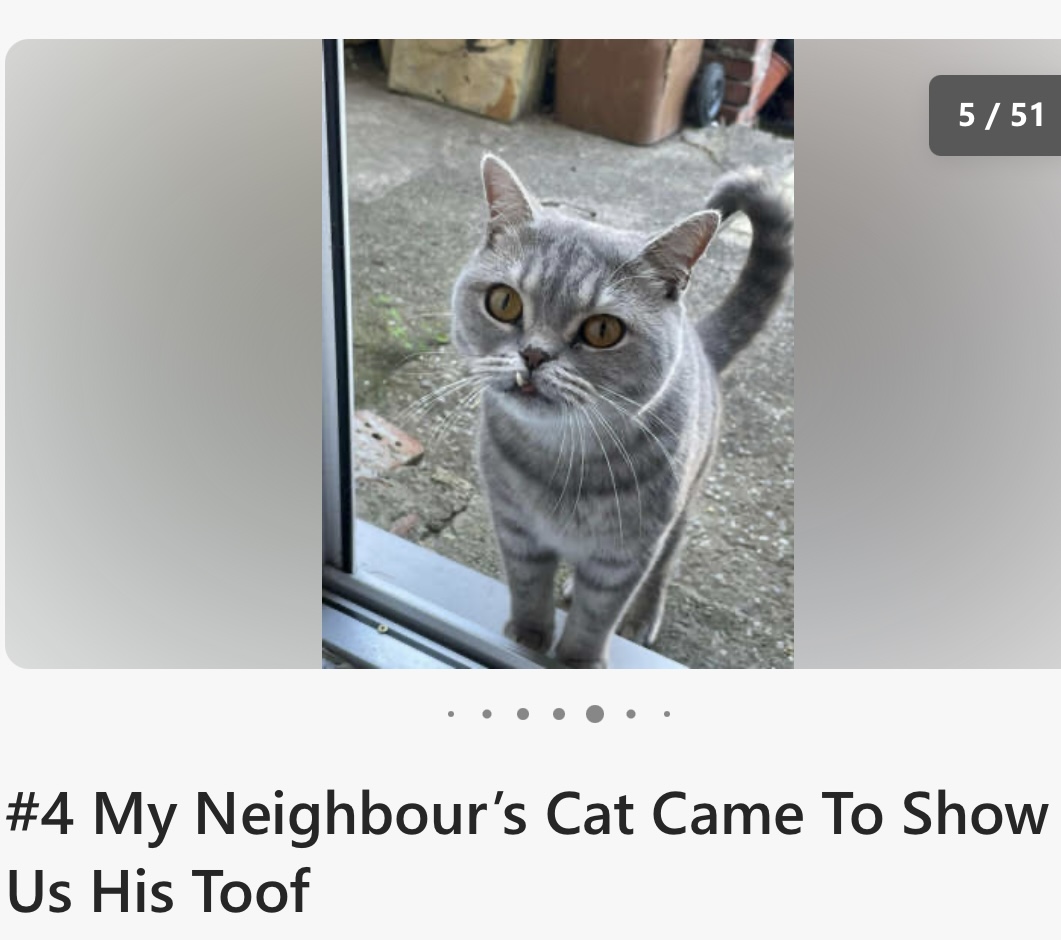
Task: Select the first tiny pagination dot
Action: (451, 714)
